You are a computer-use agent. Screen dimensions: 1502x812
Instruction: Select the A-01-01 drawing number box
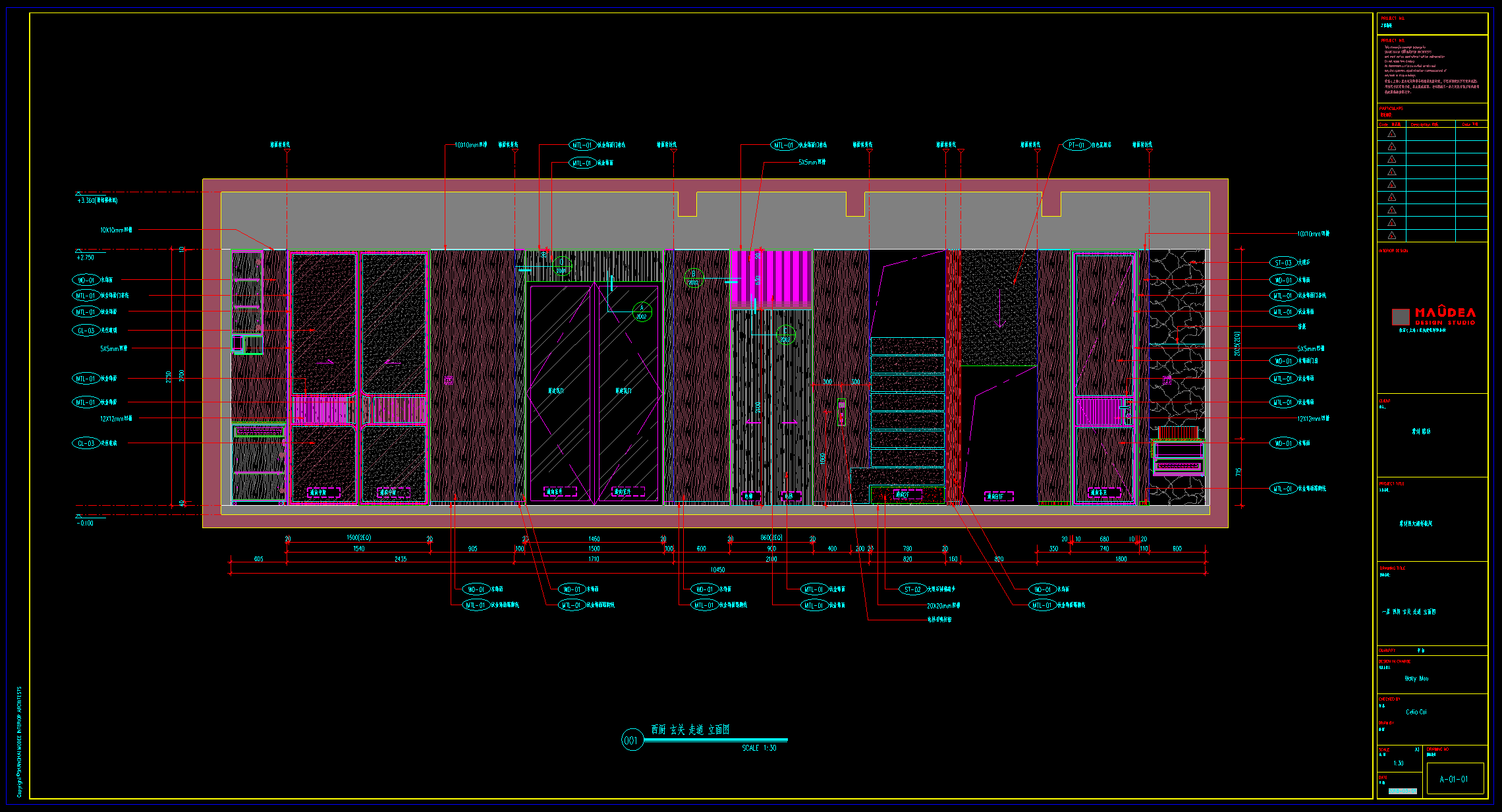click(x=1455, y=778)
